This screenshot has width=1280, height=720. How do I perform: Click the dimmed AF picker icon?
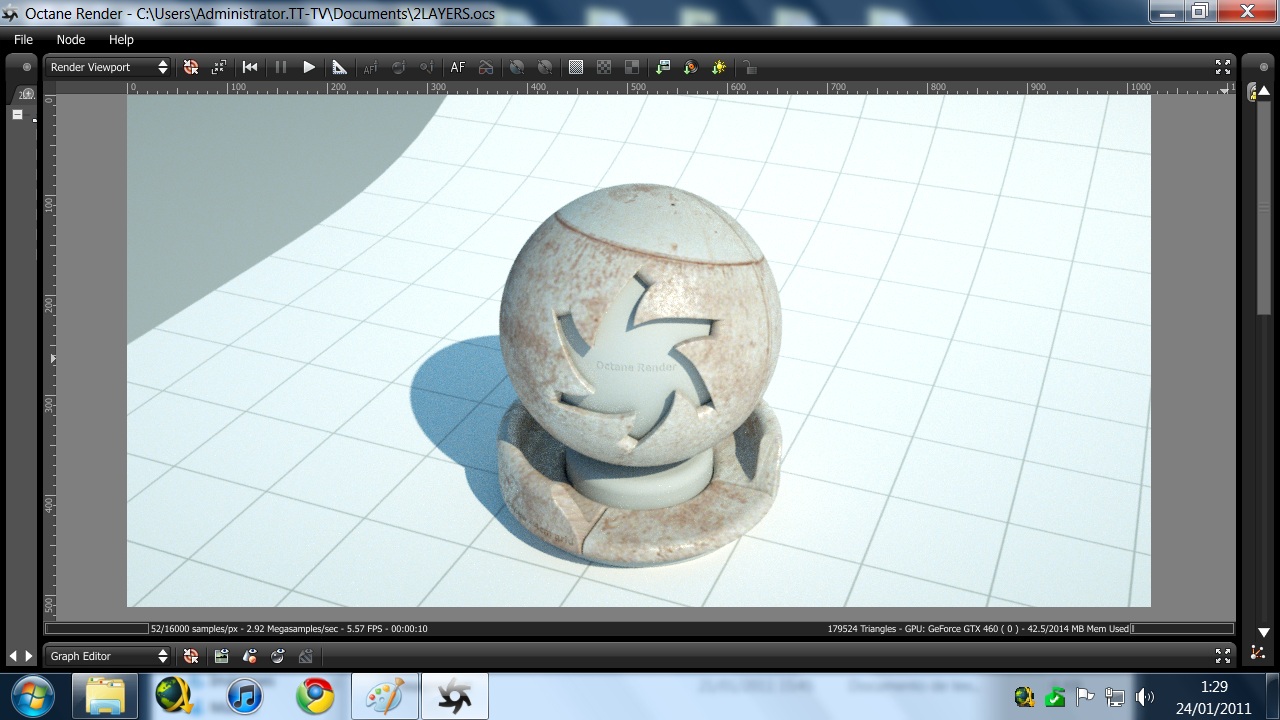(x=370, y=67)
